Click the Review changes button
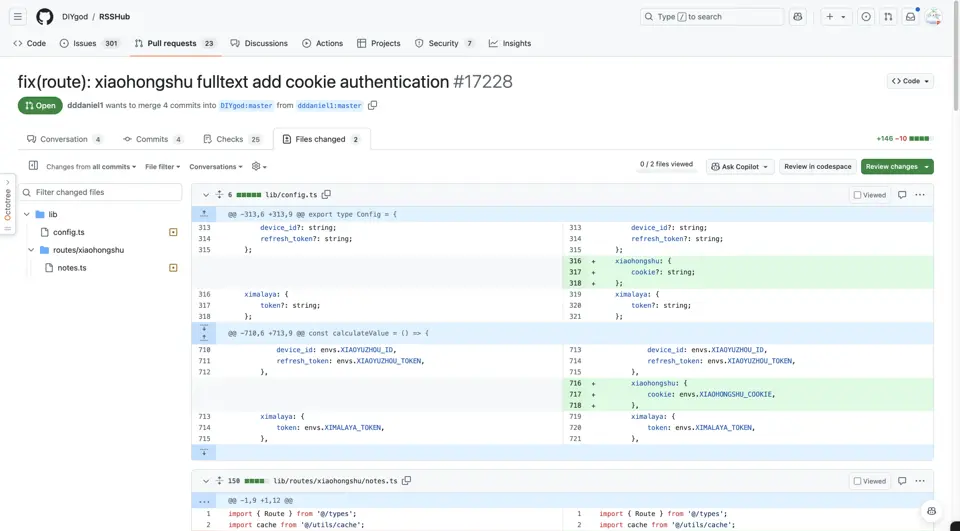Screen dimensions: 960x531 (897, 167)
